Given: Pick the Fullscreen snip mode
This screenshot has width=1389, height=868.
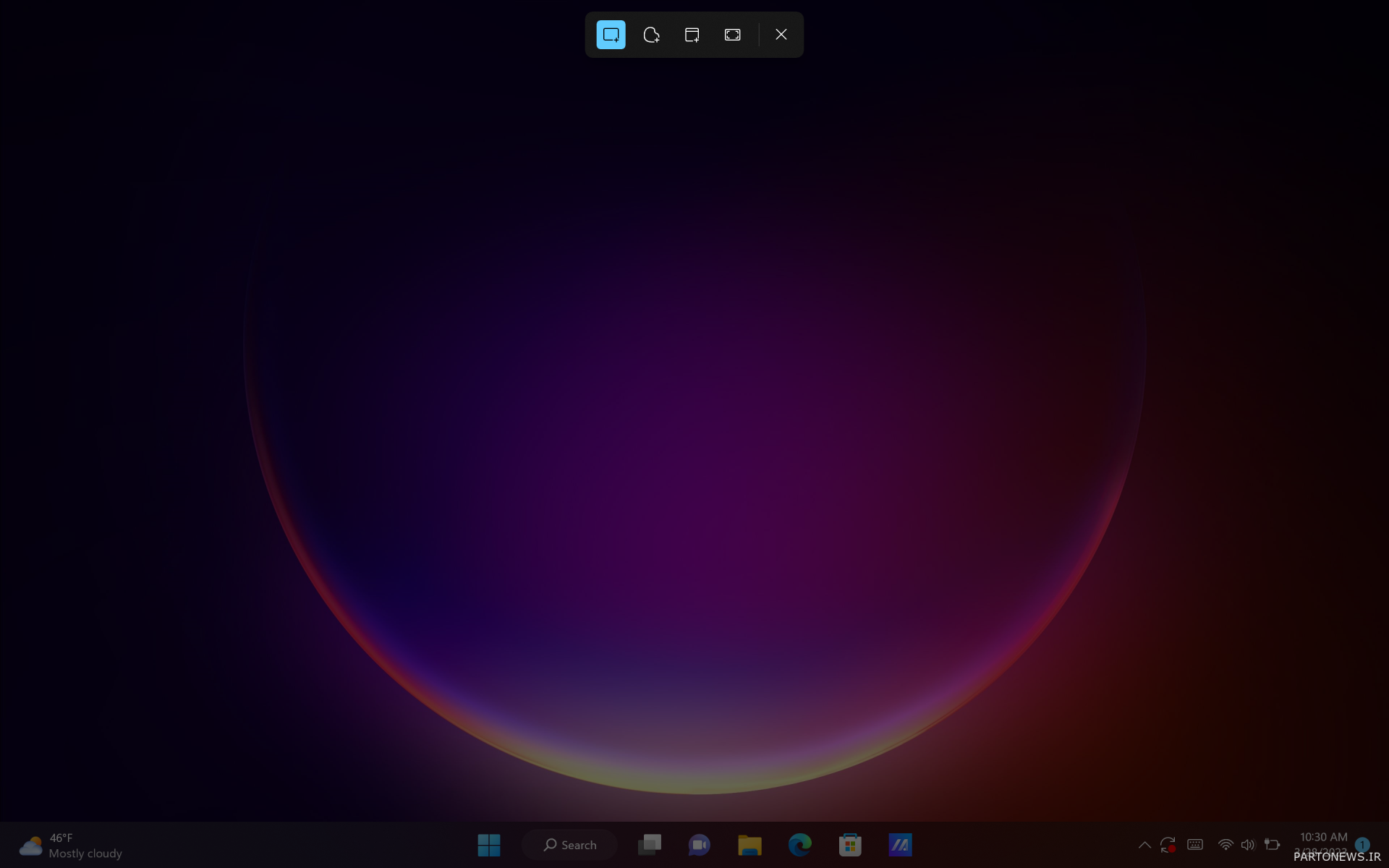Looking at the screenshot, I should pos(732,35).
